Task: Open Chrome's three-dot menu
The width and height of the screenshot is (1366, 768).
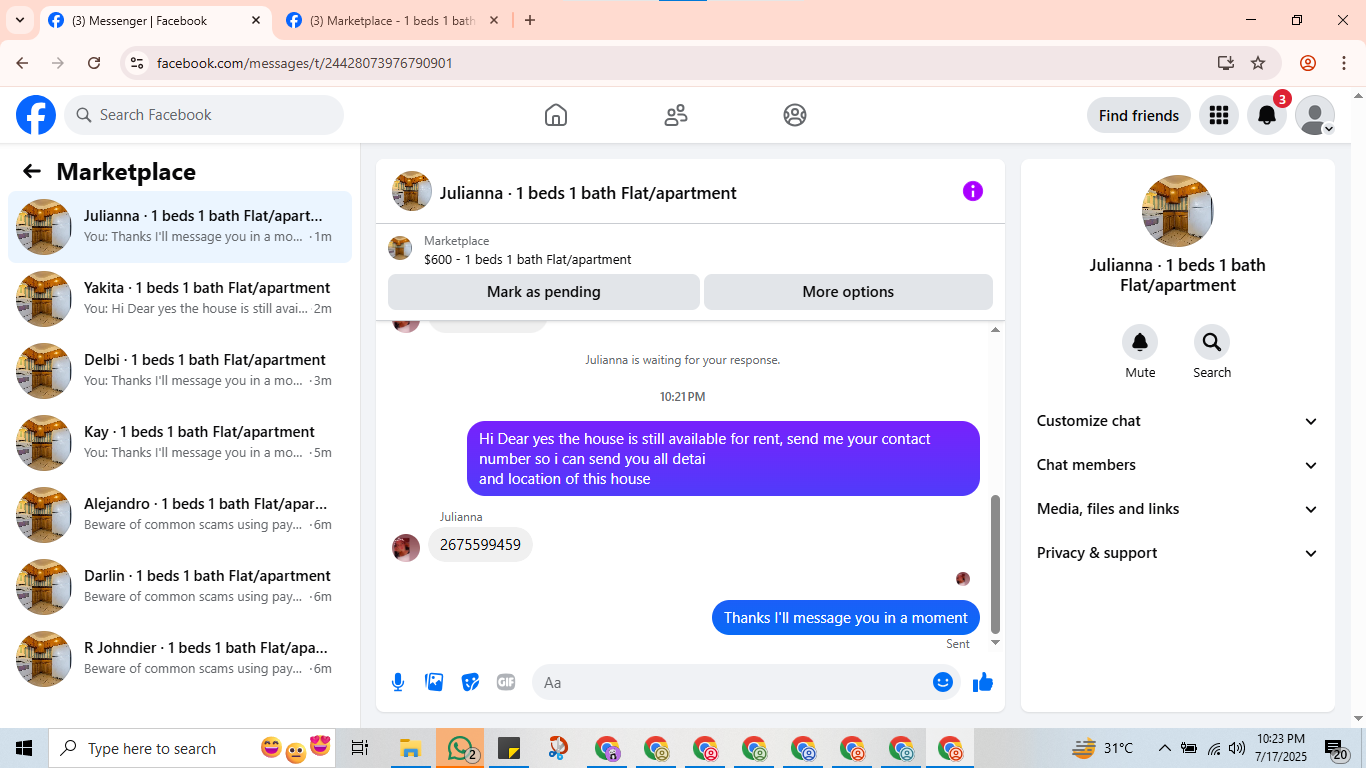Action: (x=1344, y=63)
